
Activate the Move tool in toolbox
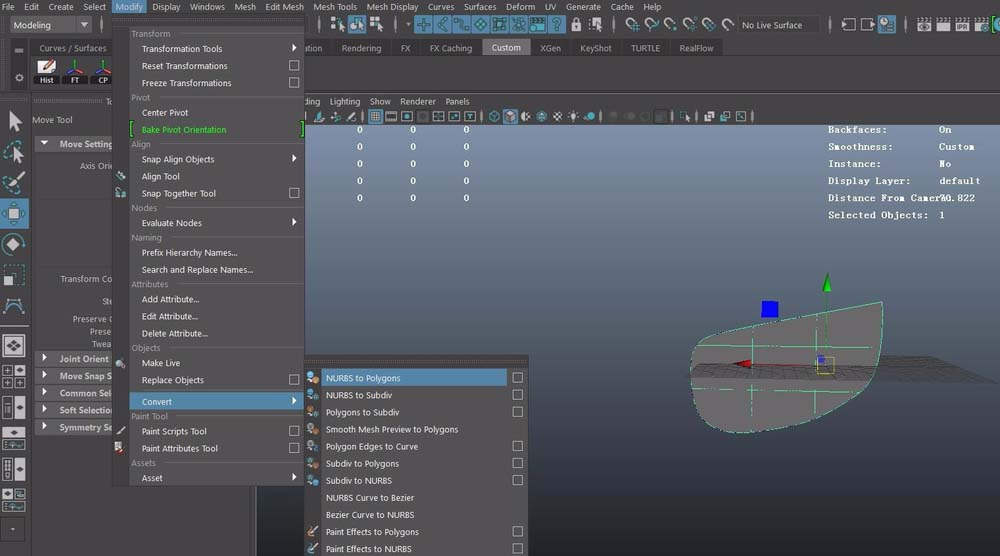pyautogui.click(x=15, y=213)
